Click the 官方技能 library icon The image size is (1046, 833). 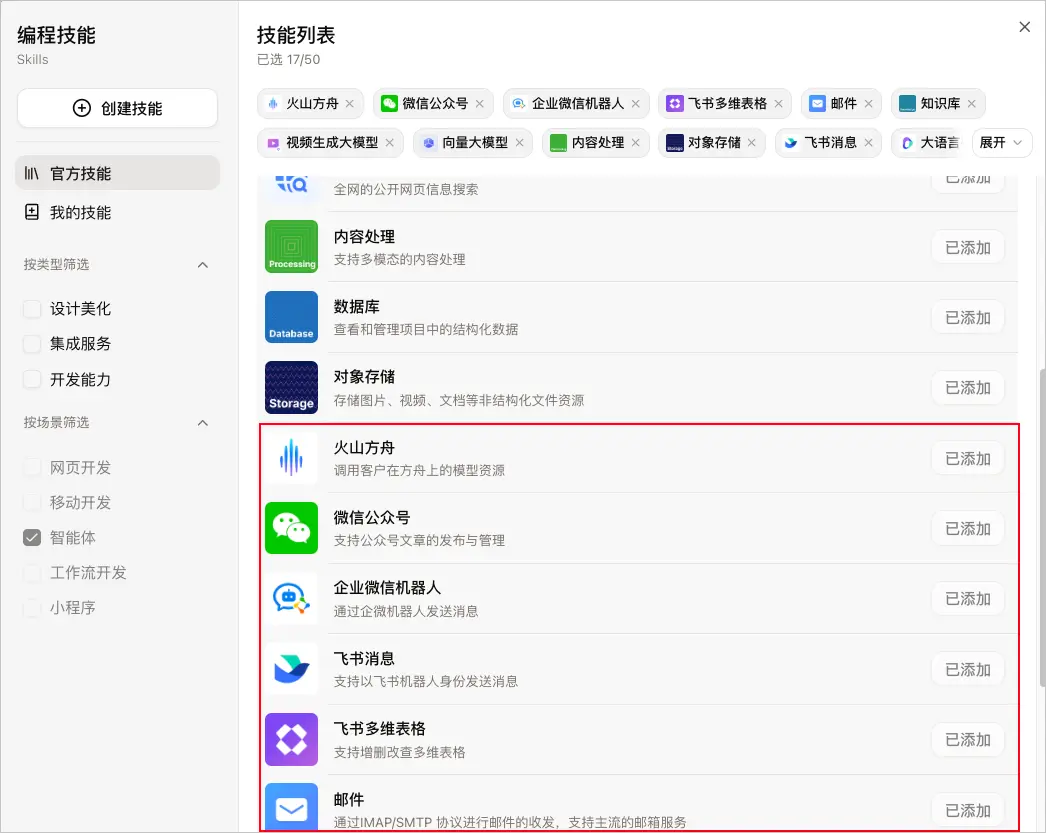point(31,173)
